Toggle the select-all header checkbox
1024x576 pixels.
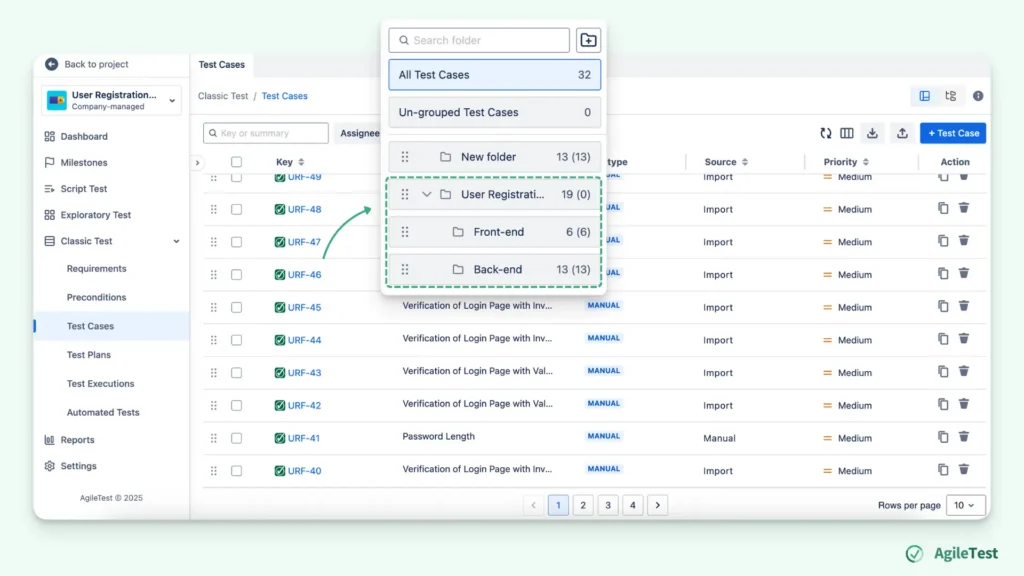click(x=236, y=162)
